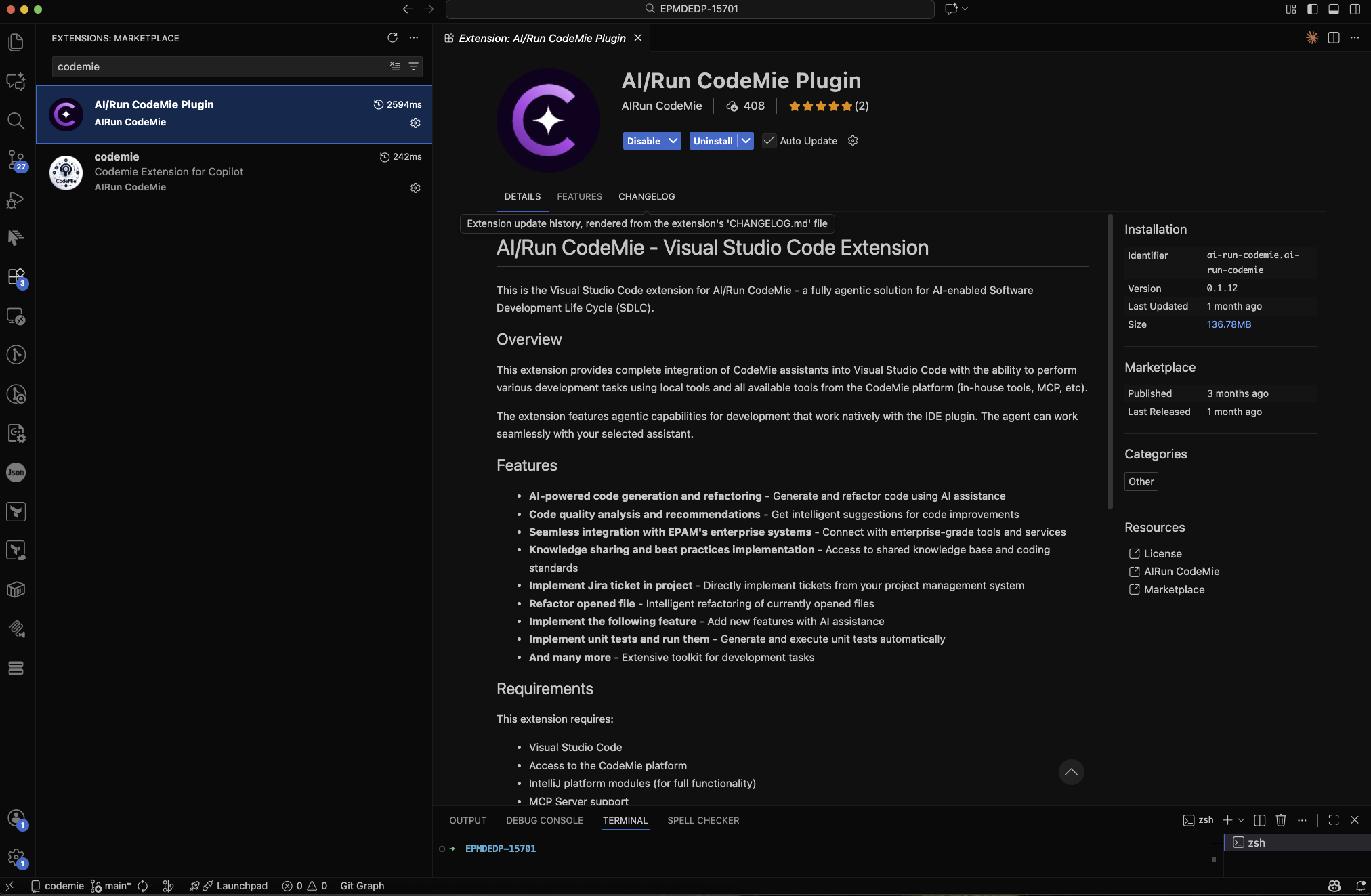Click the Uninstall button

pyautogui.click(x=713, y=141)
